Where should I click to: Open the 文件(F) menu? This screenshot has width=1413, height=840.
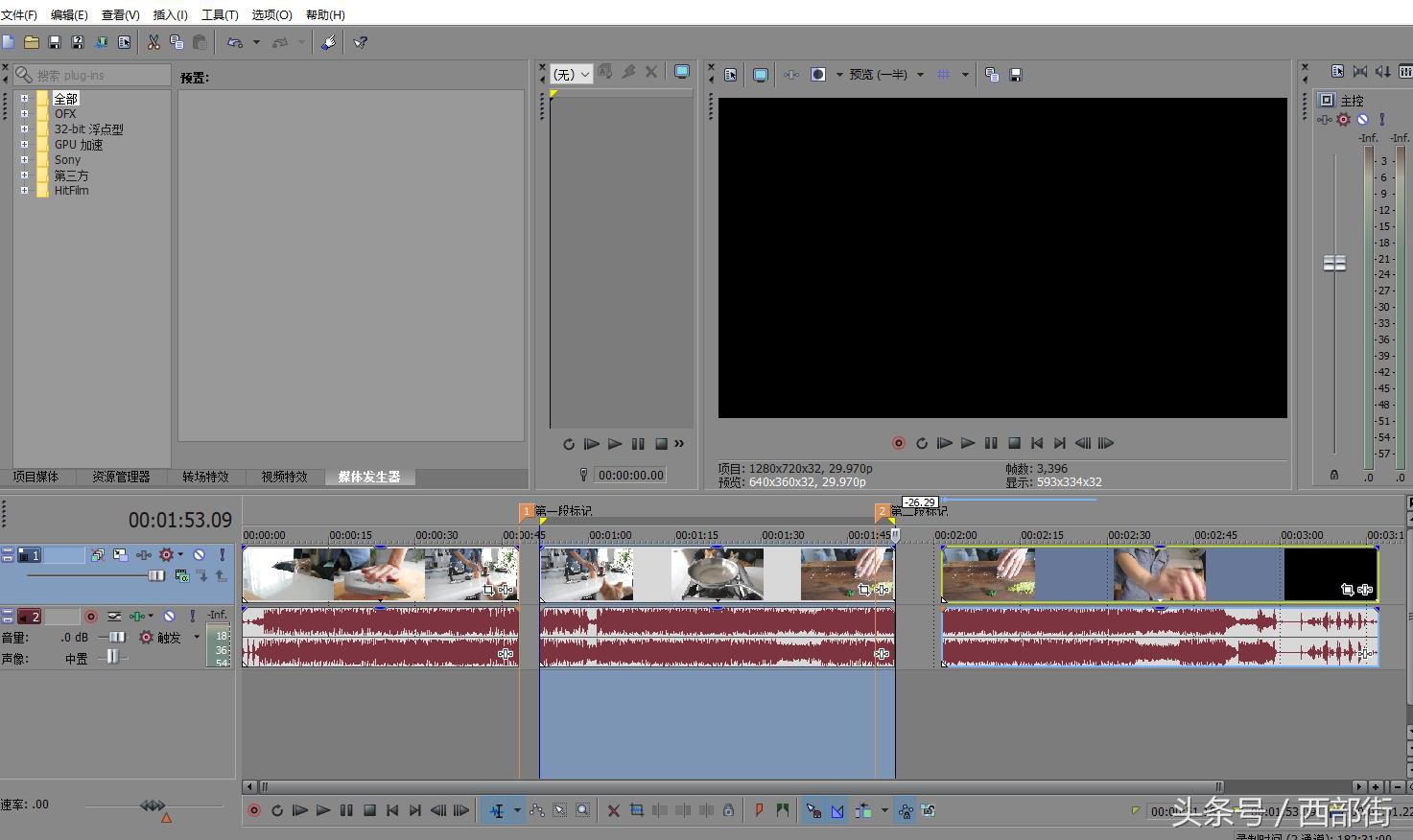click(x=19, y=14)
